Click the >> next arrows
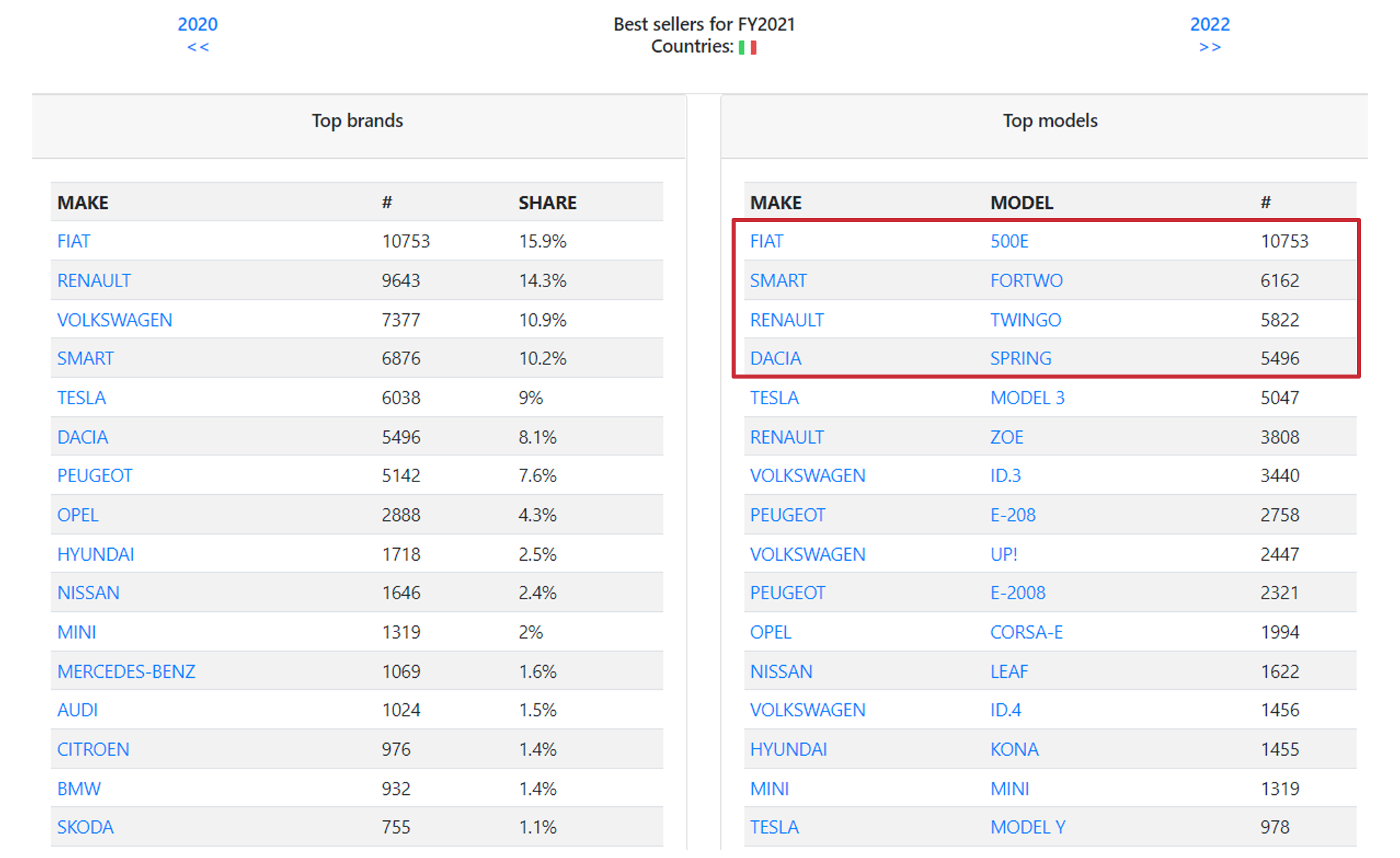 1210,47
